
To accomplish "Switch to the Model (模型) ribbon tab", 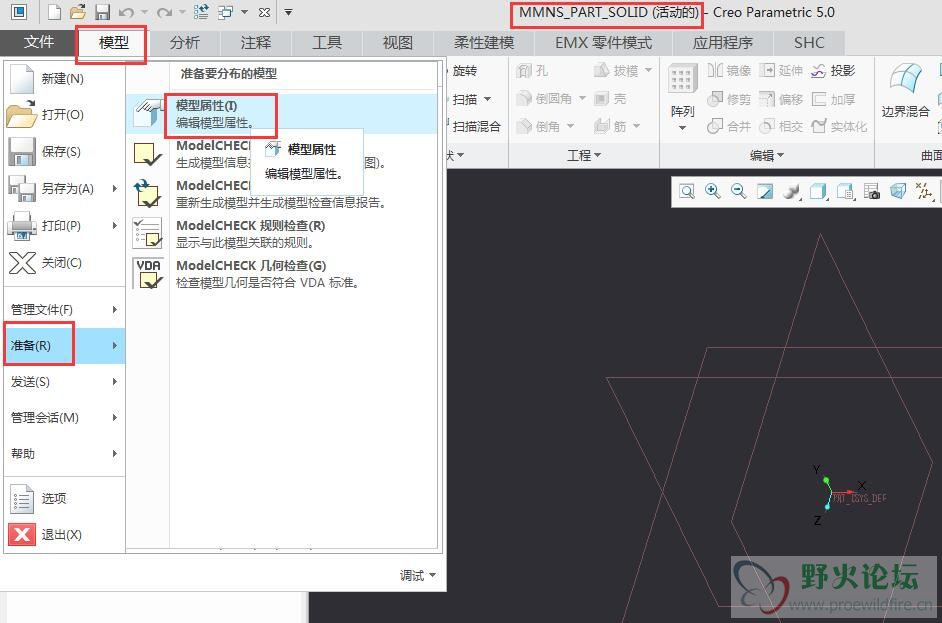I will point(114,43).
